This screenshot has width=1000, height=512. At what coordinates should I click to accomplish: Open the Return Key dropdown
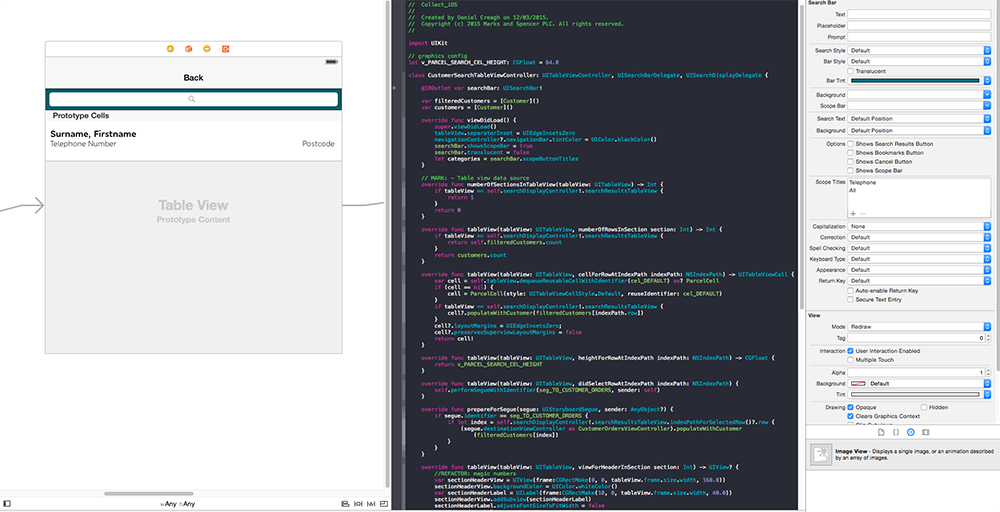[919, 281]
